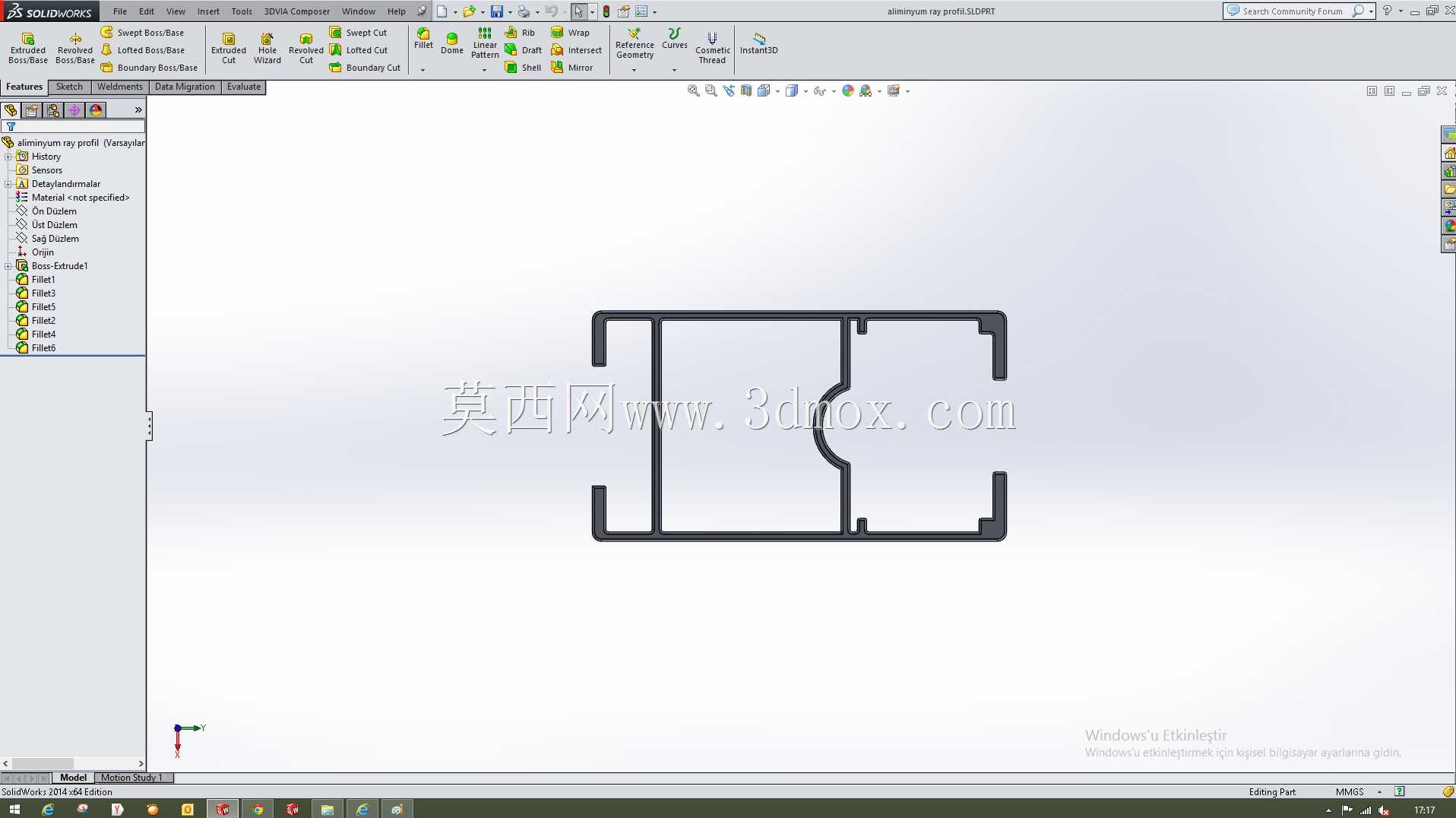Screen dimensions: 1456x818
Task: Select the Boundary Cut tool
Action: coord(365,68)
